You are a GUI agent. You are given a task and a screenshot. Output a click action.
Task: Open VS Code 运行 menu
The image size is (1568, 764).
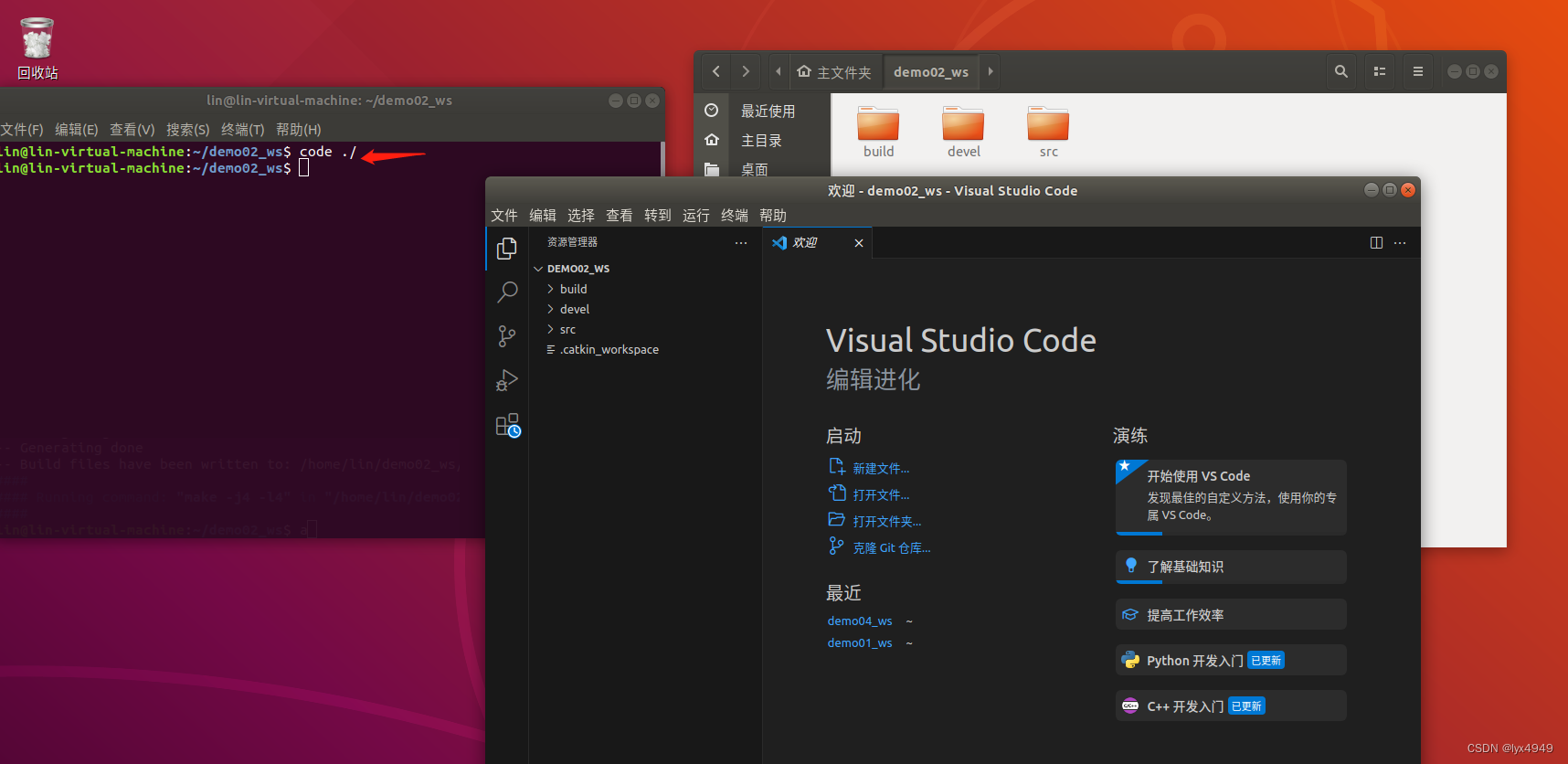(696, 216)
